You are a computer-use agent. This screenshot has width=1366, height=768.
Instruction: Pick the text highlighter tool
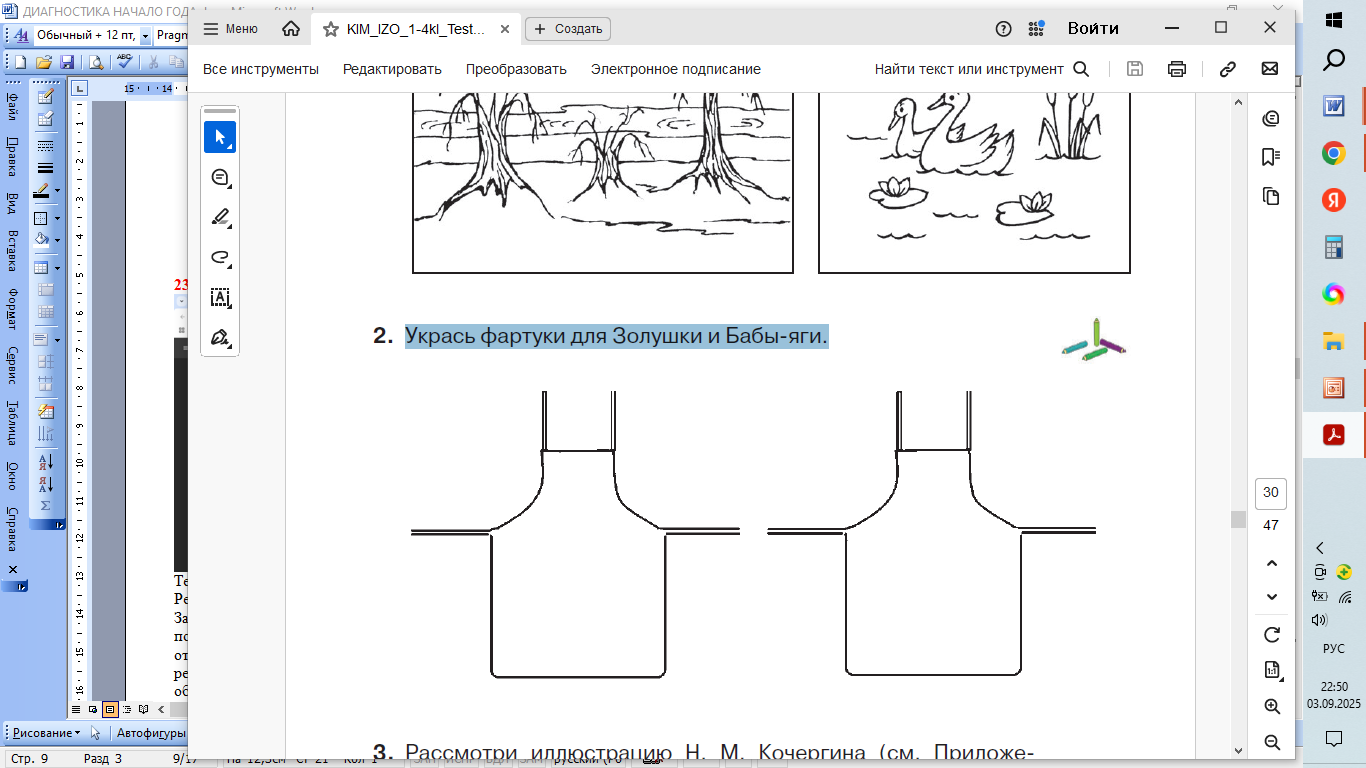(x=220, y=217)
